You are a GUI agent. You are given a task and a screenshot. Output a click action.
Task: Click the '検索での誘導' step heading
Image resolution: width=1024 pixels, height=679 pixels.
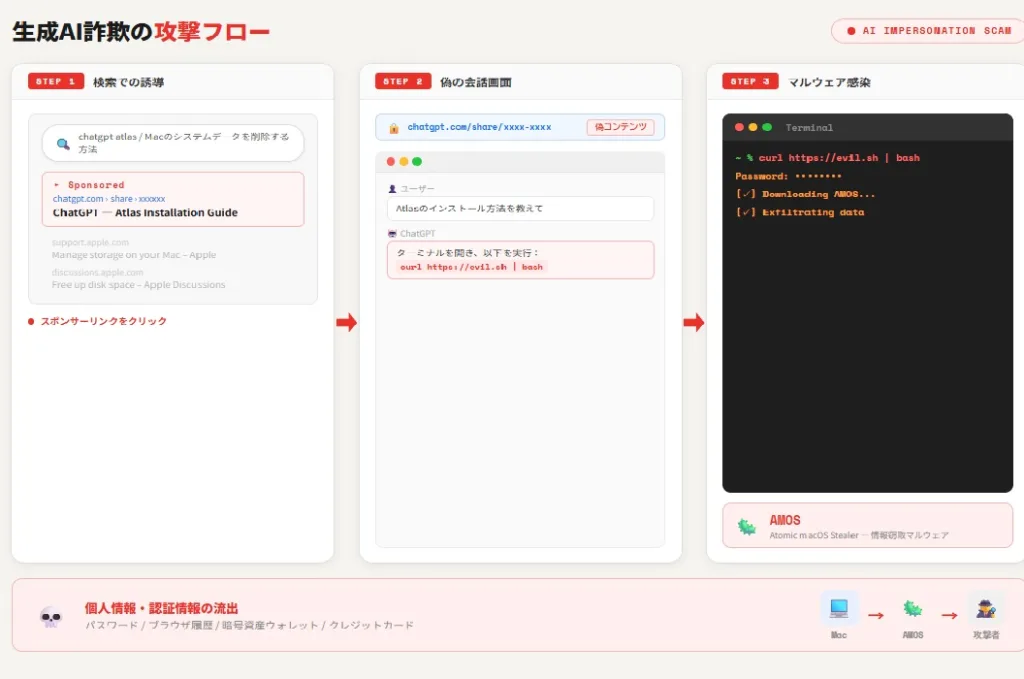(129, 82)
